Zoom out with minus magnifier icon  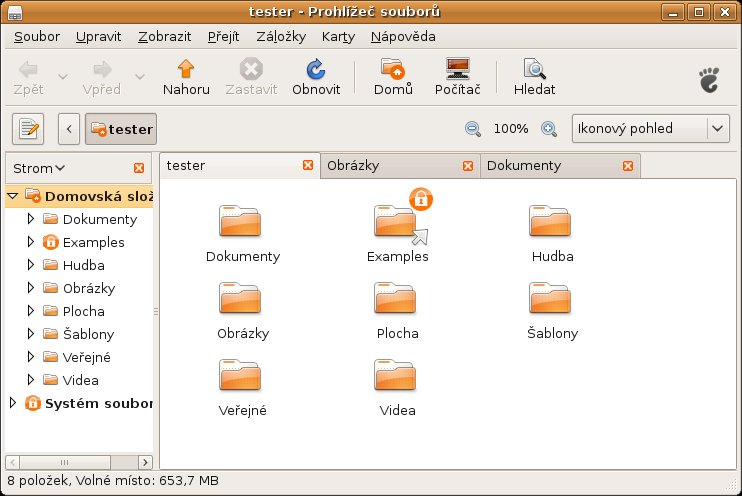pos(473,129)
